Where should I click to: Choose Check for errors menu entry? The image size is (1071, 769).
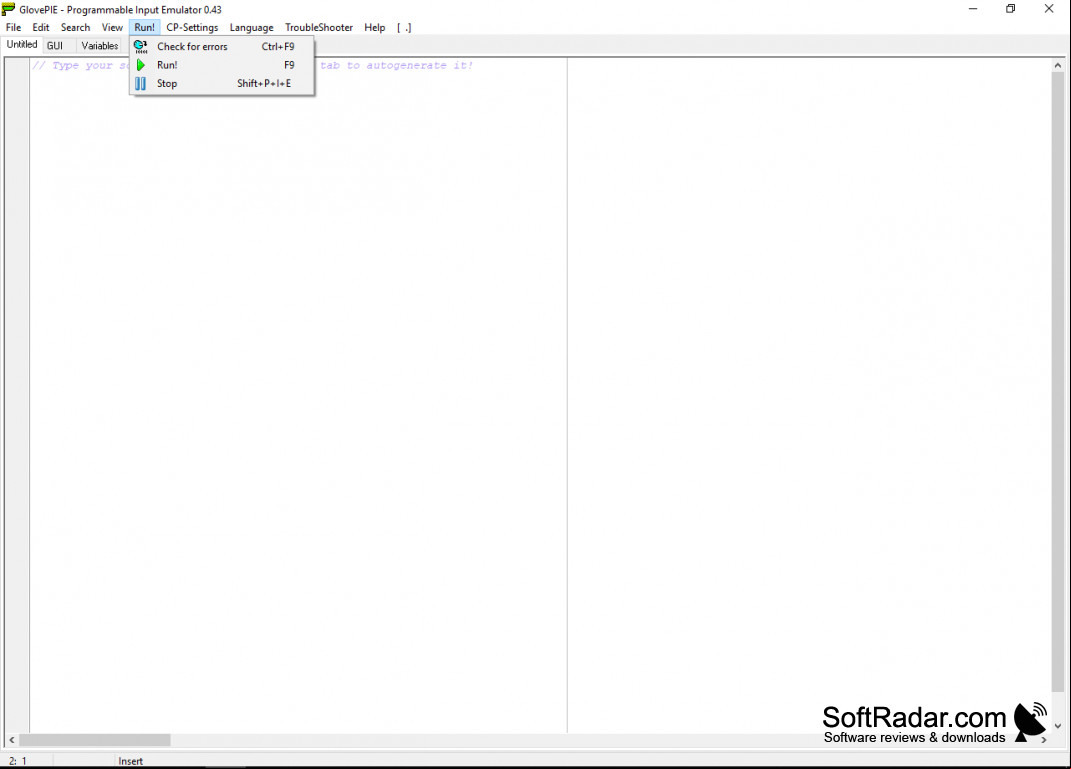(x=222, y=46)
